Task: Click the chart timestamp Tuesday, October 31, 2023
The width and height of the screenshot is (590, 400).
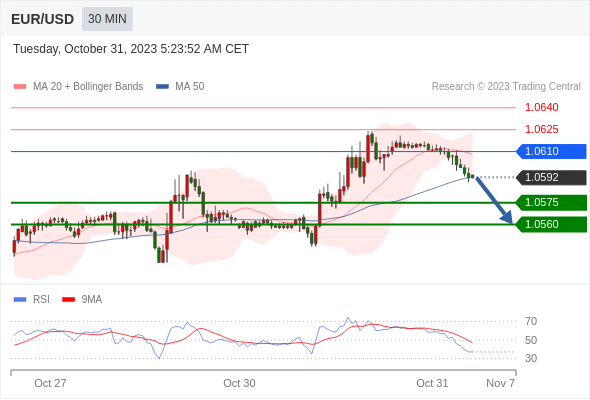Action: [131, 49]
